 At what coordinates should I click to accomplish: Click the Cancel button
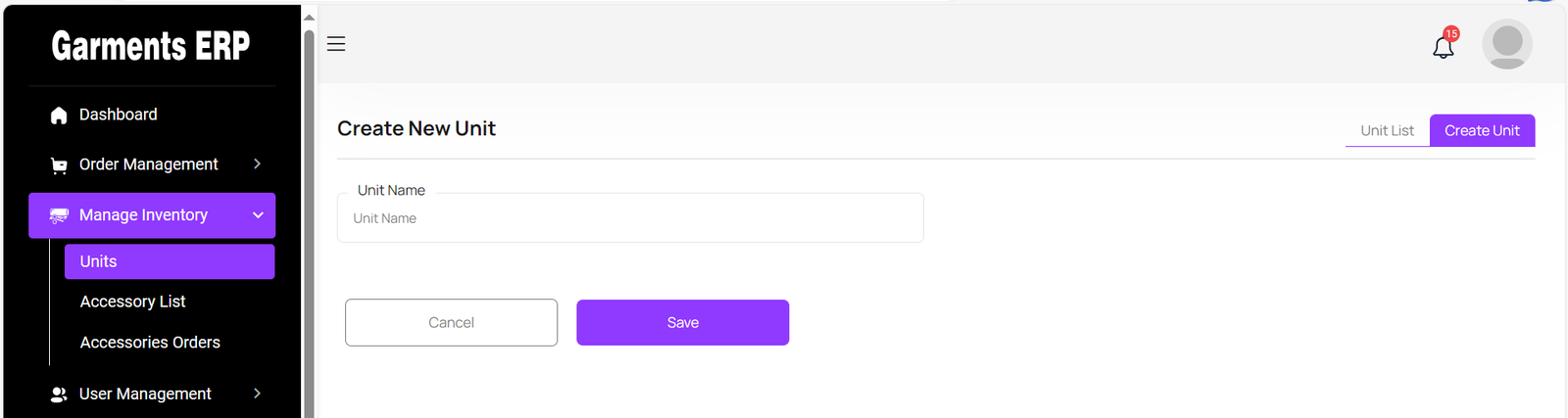click(451, 322)
